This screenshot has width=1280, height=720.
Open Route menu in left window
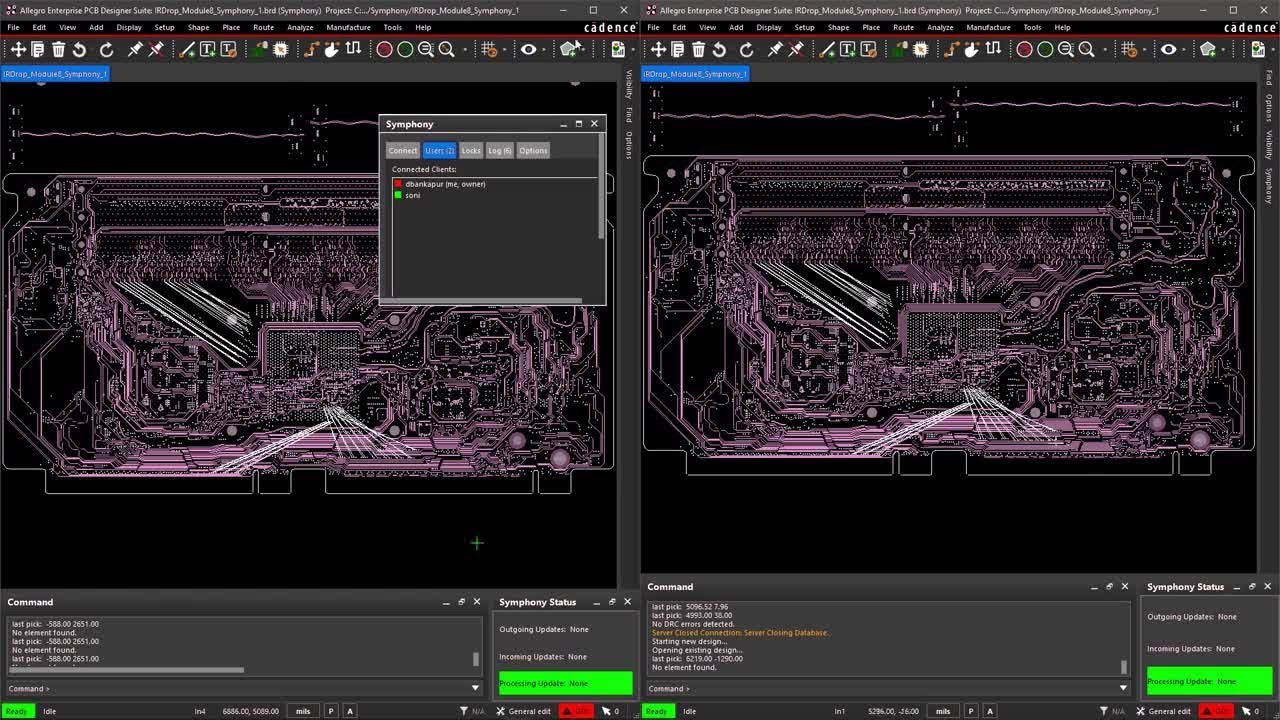(263, 27)
